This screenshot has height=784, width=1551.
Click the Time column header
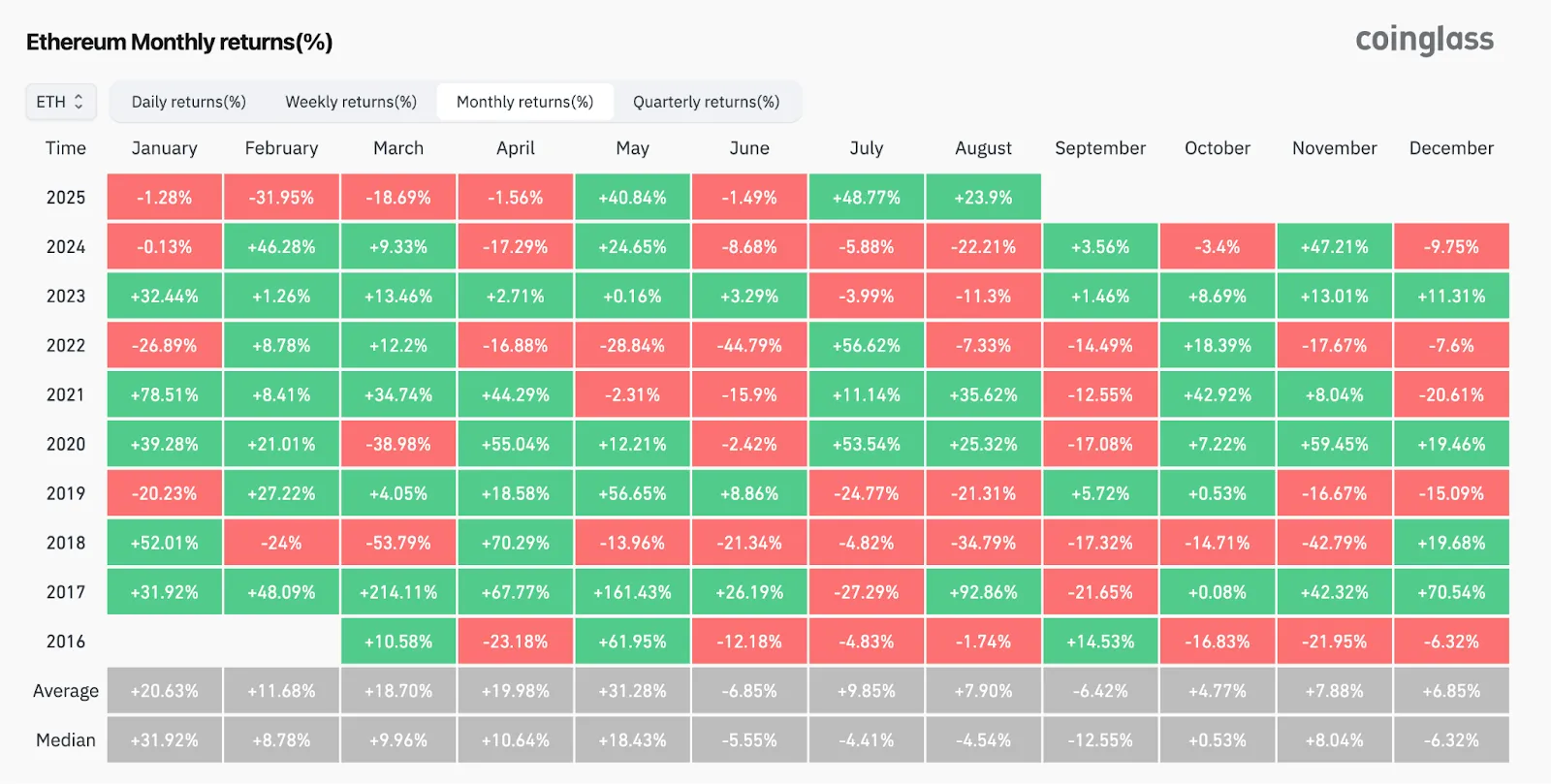click(65, 147)
